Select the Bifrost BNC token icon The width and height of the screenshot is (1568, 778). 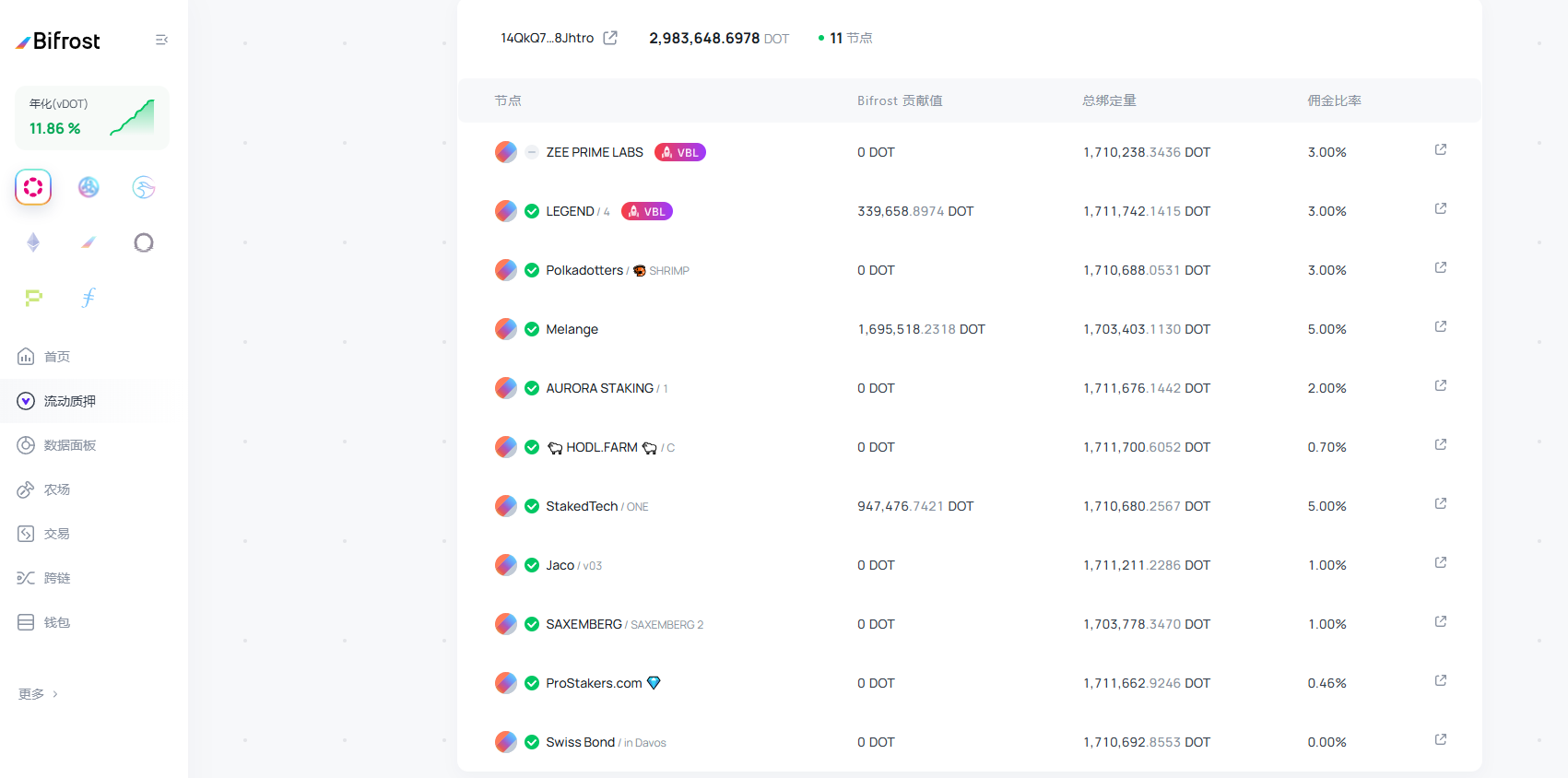click(88, 242)
